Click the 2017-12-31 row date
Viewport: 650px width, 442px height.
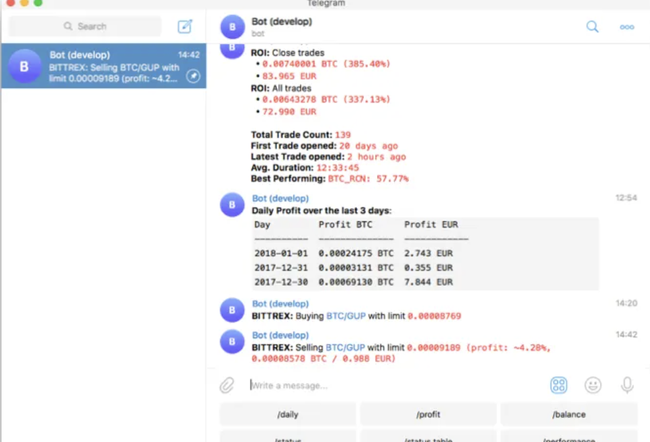coord(281,268)
